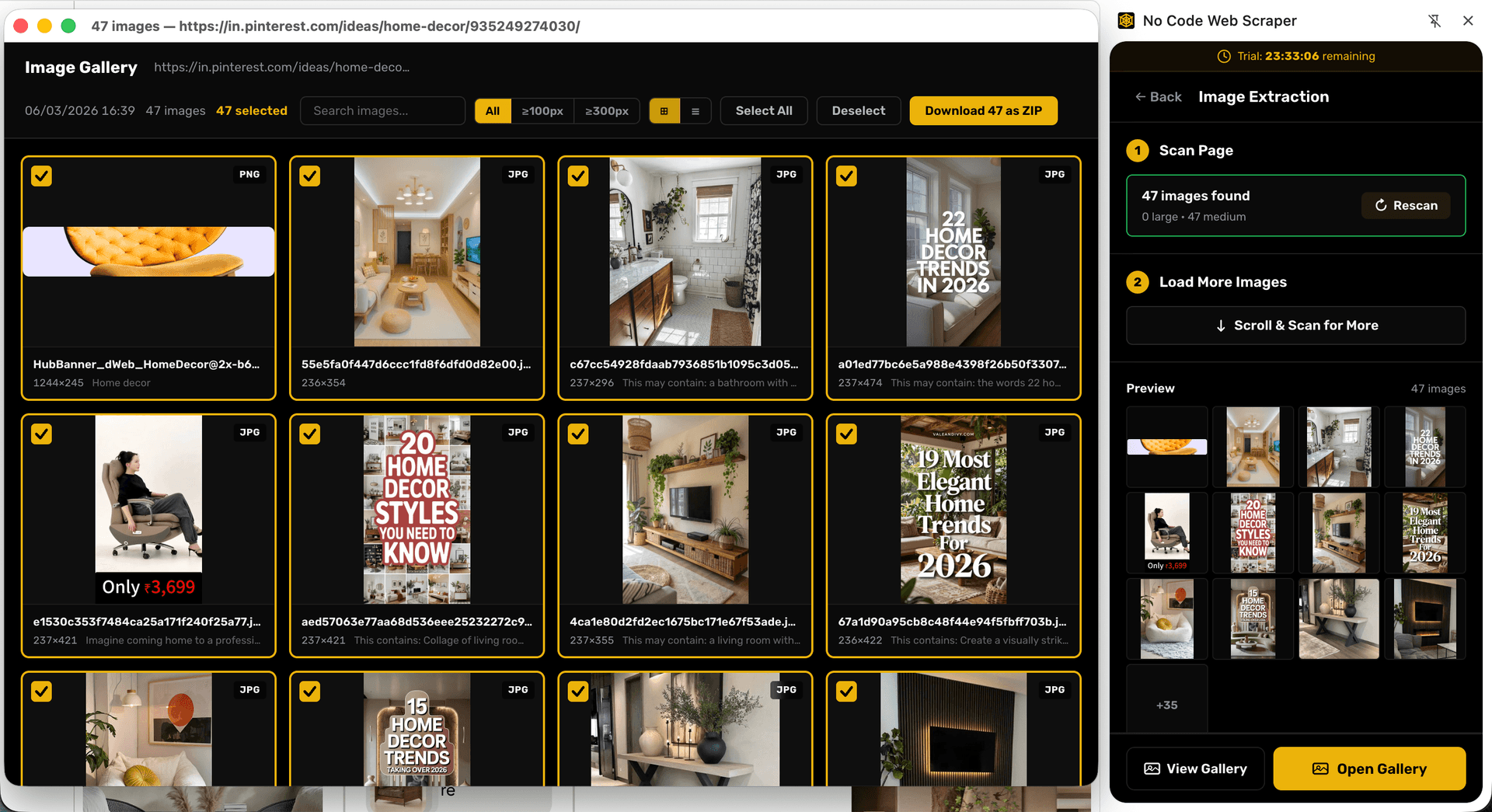Uncheck the aed57063e77aa 20 Home Decor Styles checkbox
The width and height of the screenshot is (1492, 812).
click(x=310, y=434)
